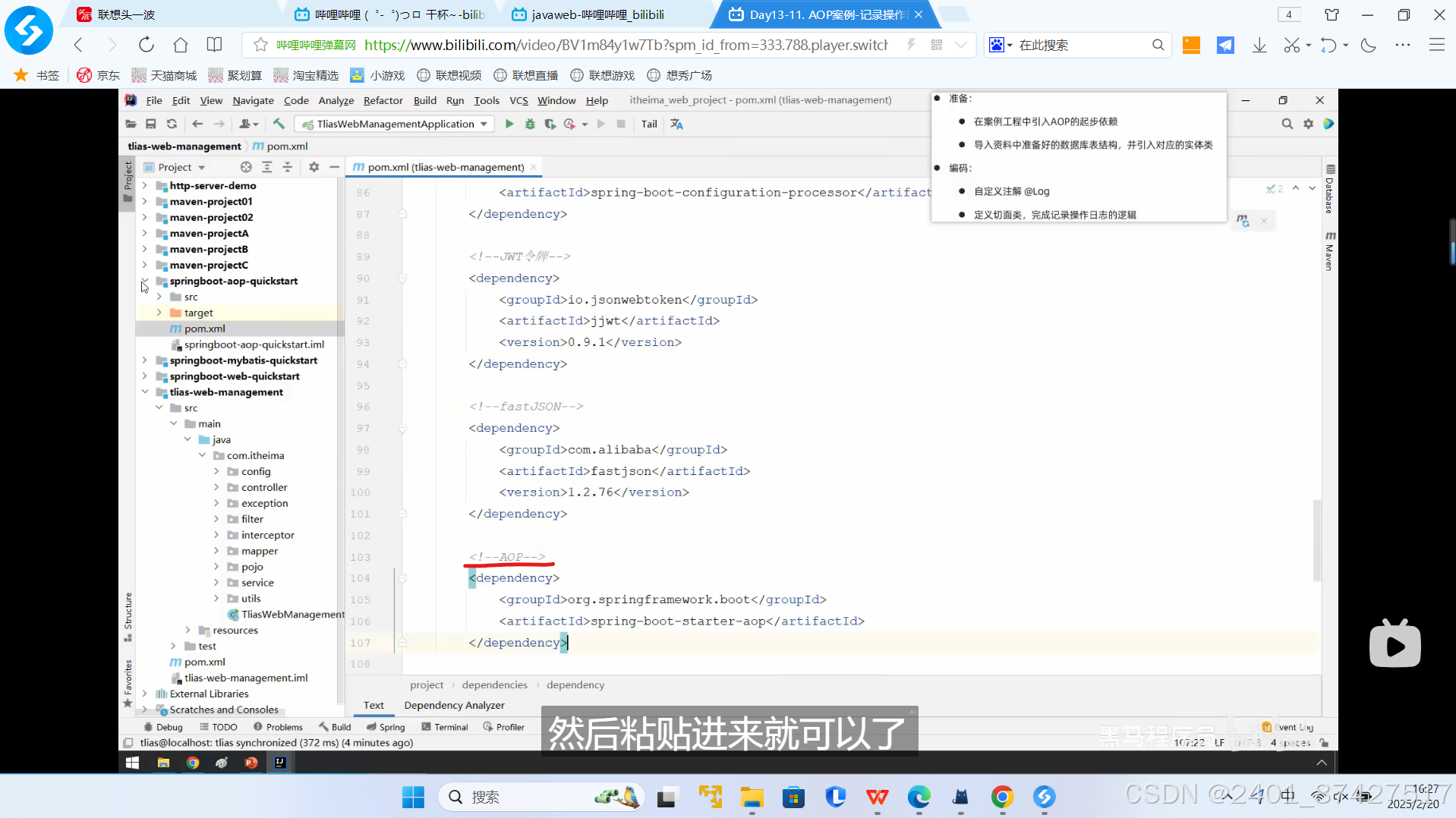
Task: Click the translate icon in IDE toolbar
Action: point(676,124)
